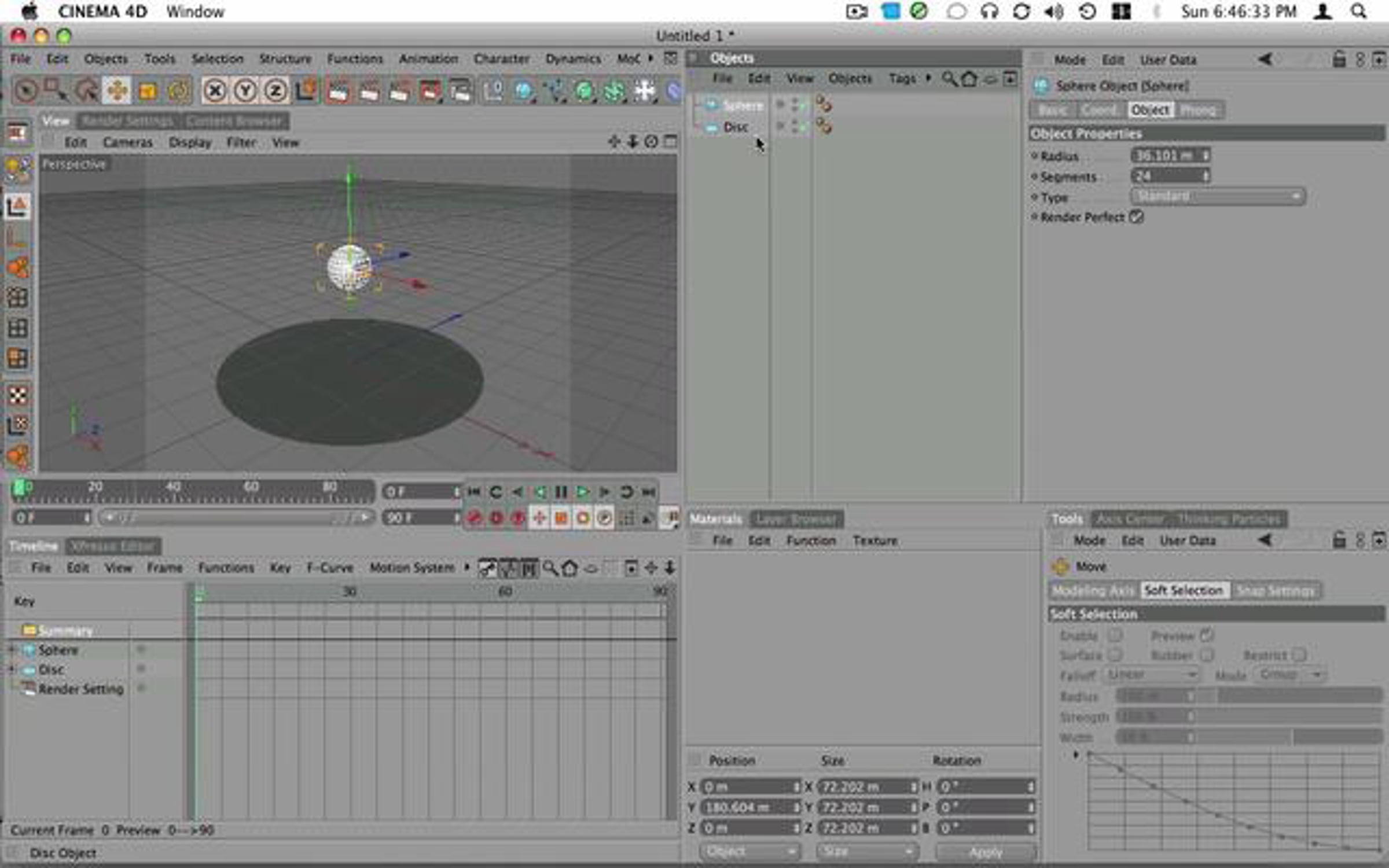The image size is (1389, 868).
Task: Select the Points mode icon in left sidebar
Action: point(17,297)
